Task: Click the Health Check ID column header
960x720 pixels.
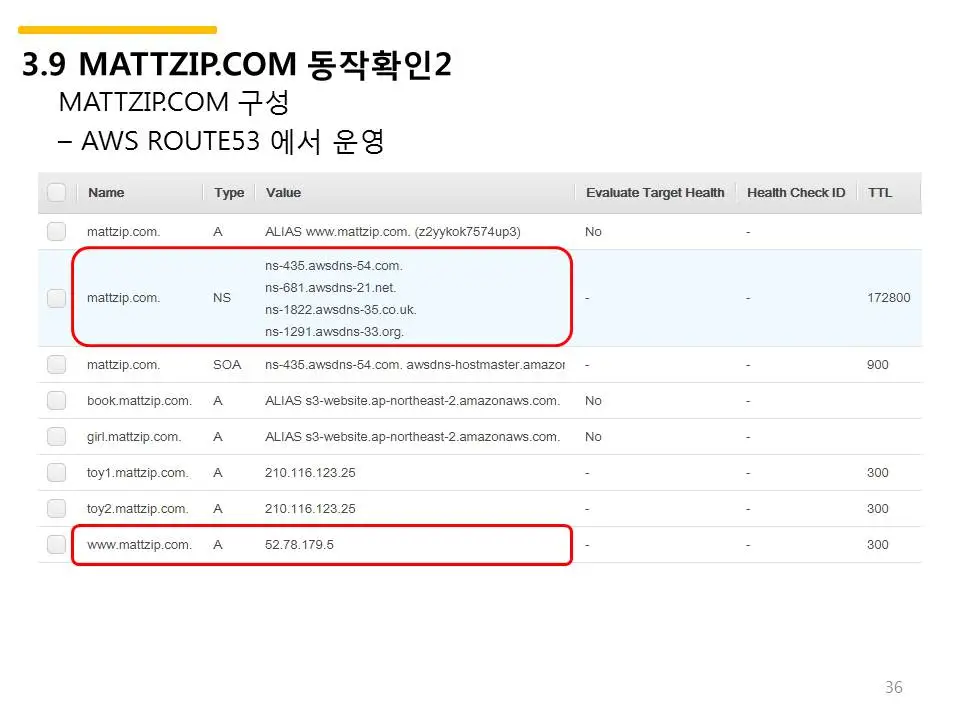Action: (796, 193)
